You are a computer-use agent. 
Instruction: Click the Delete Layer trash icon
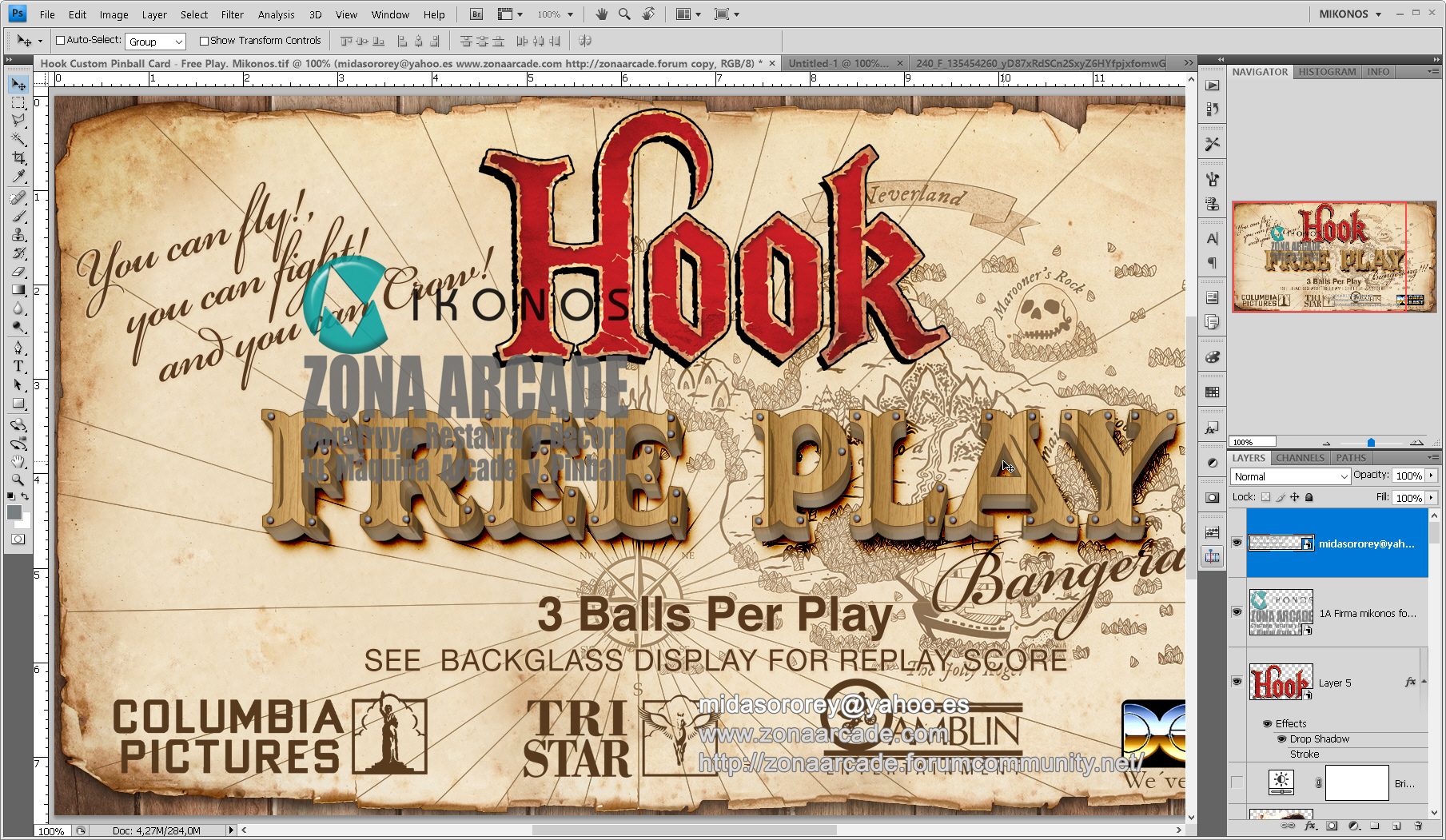pos(1419,826)
